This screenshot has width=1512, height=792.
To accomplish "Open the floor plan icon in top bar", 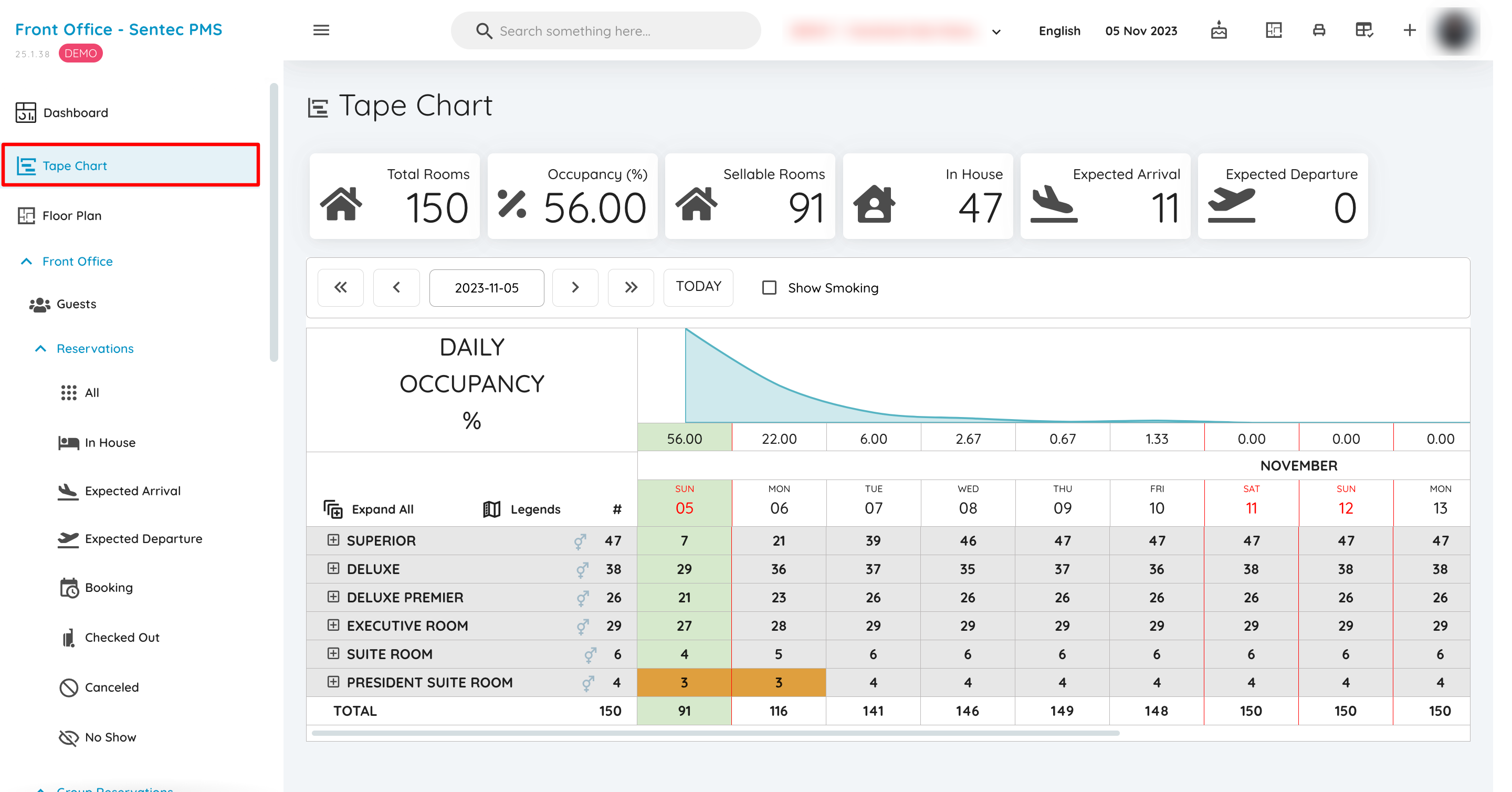I will (x=1274, y=30).
